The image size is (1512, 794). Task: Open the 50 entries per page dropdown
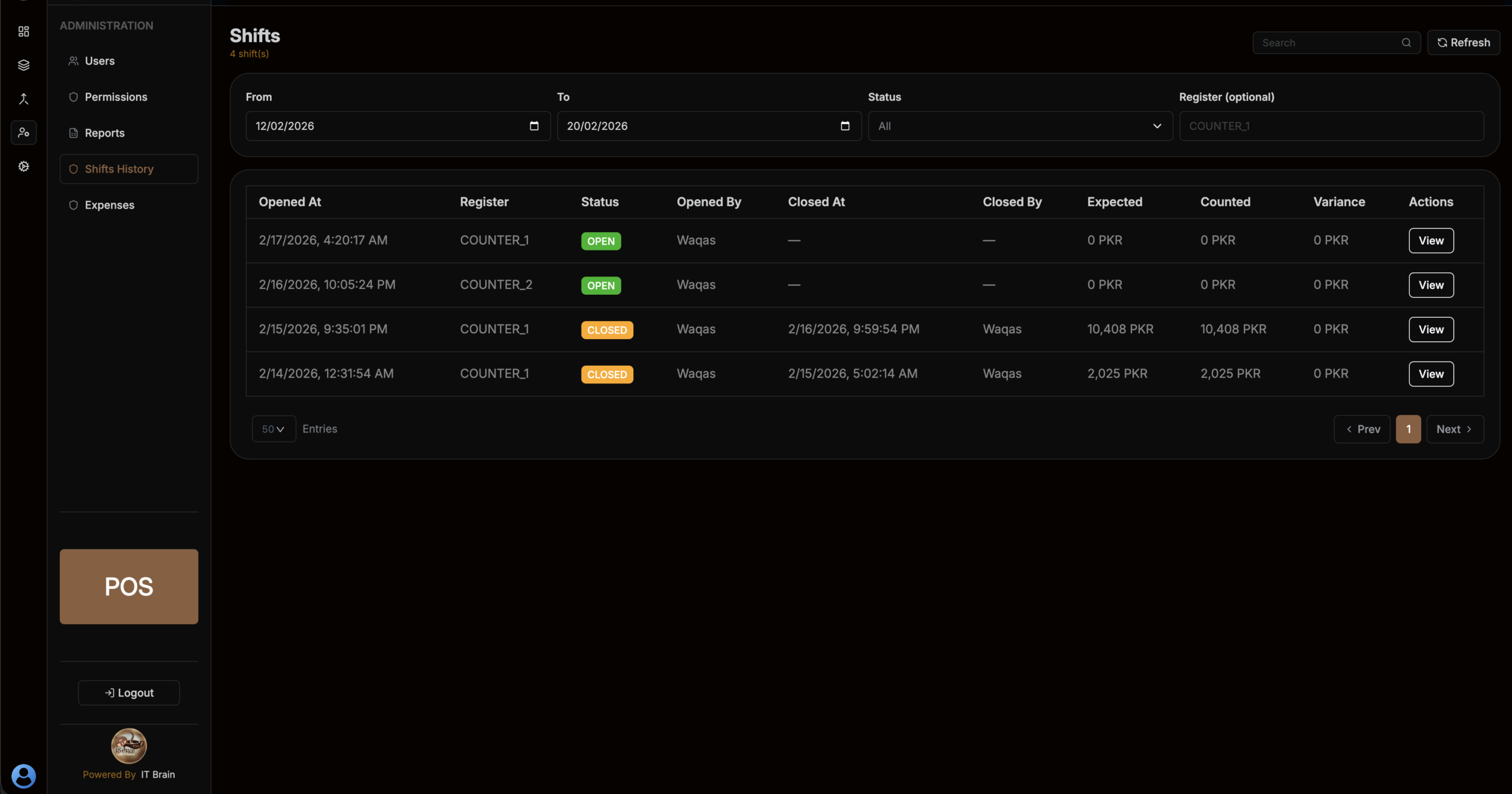click(273, 429)
